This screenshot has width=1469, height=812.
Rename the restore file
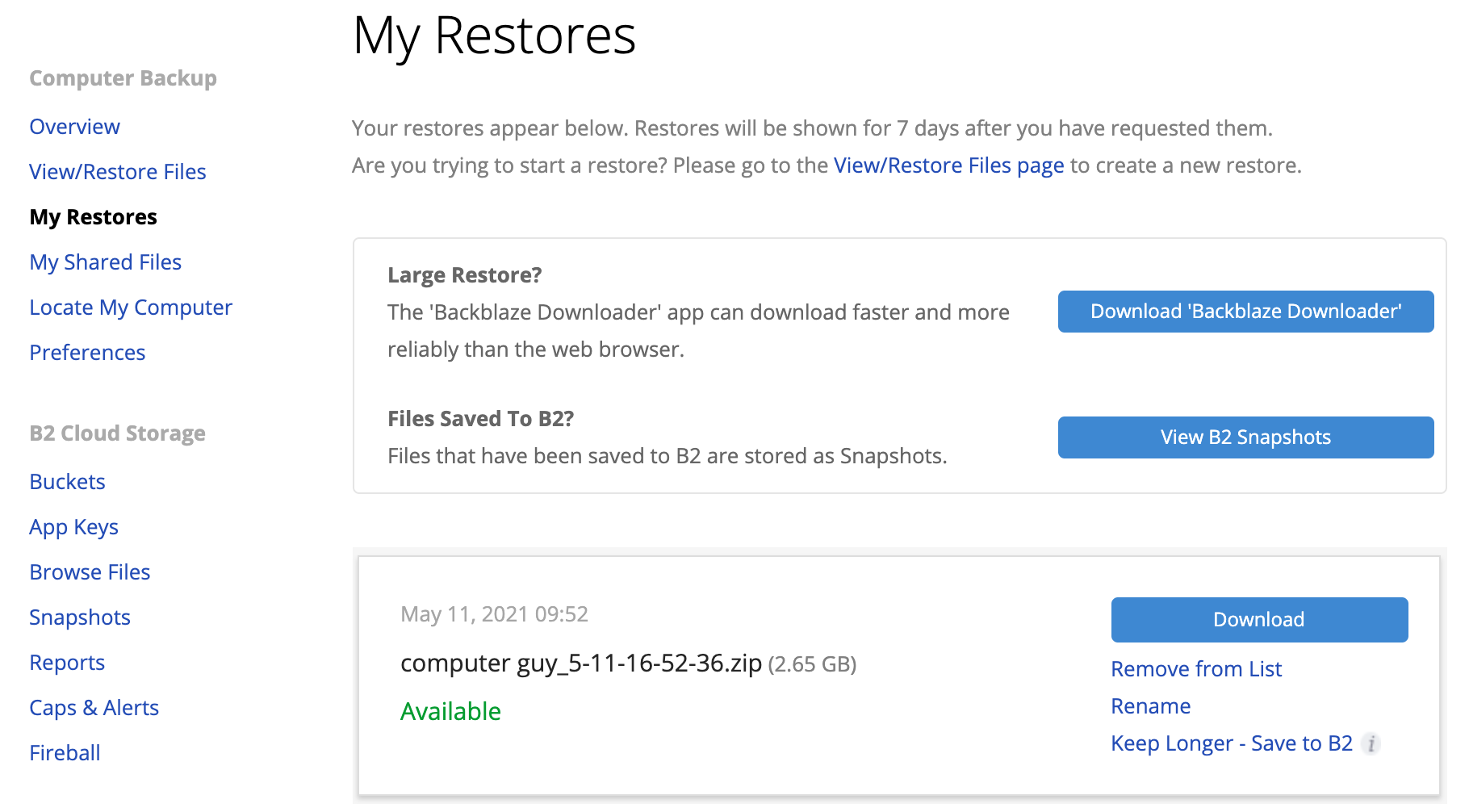pyautogui.click(x=1150, y=706)
